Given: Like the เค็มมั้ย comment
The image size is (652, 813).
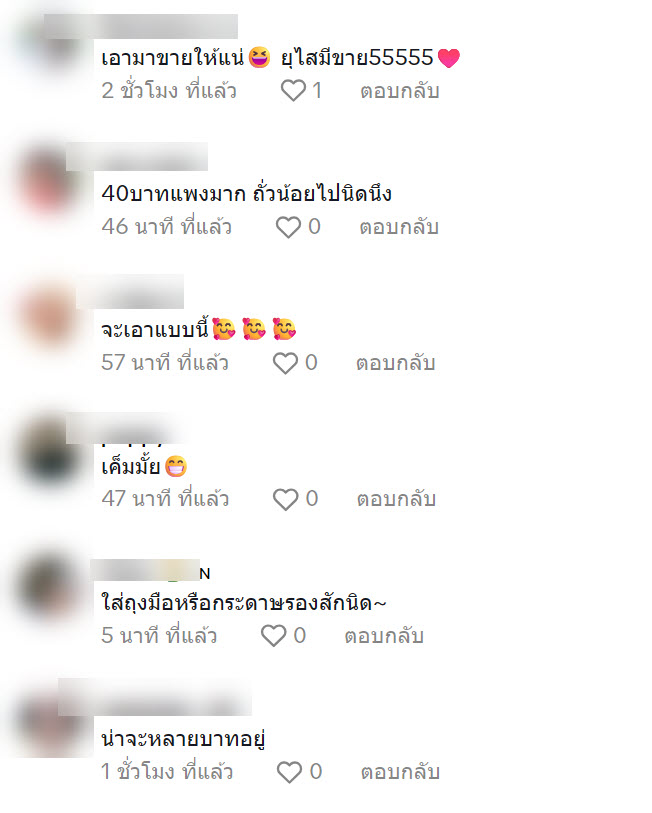Looking at the screenshot, I should pyautogui.click(x=285, y=499).
